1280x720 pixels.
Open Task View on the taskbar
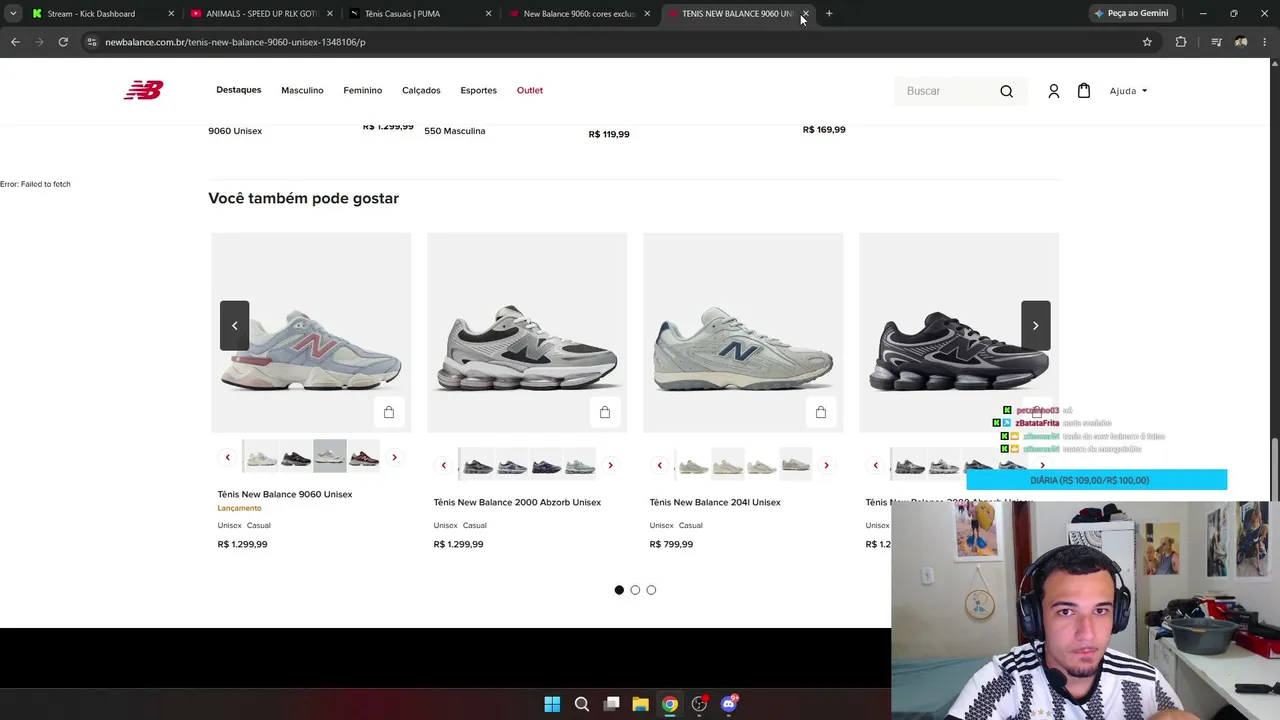click(612, 704)
